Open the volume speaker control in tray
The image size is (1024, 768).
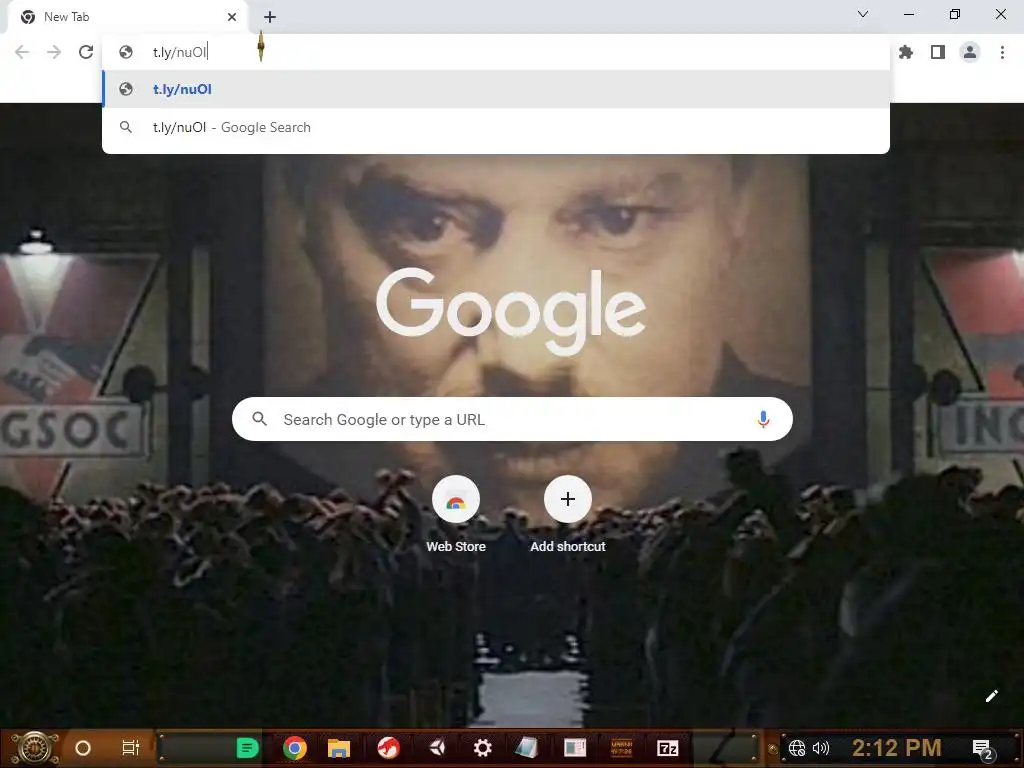821,748
